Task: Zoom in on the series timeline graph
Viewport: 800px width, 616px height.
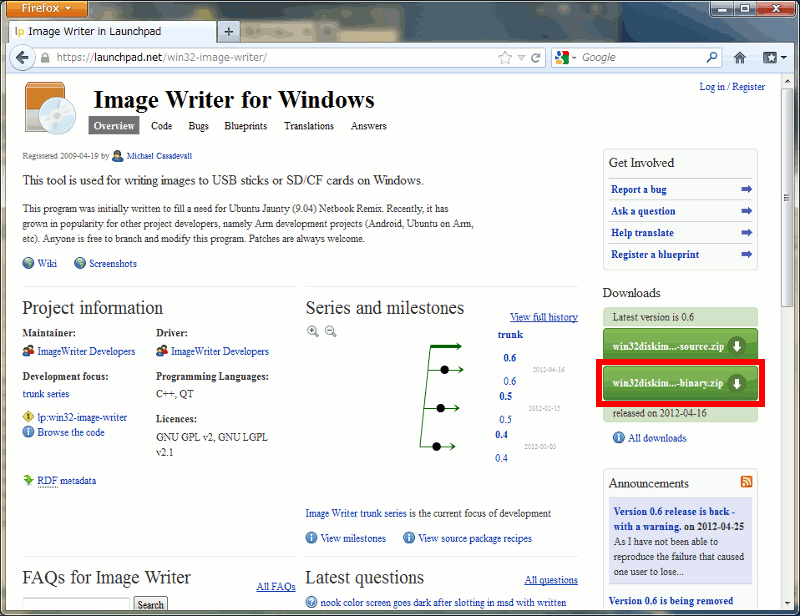Action: pos(313,331)
